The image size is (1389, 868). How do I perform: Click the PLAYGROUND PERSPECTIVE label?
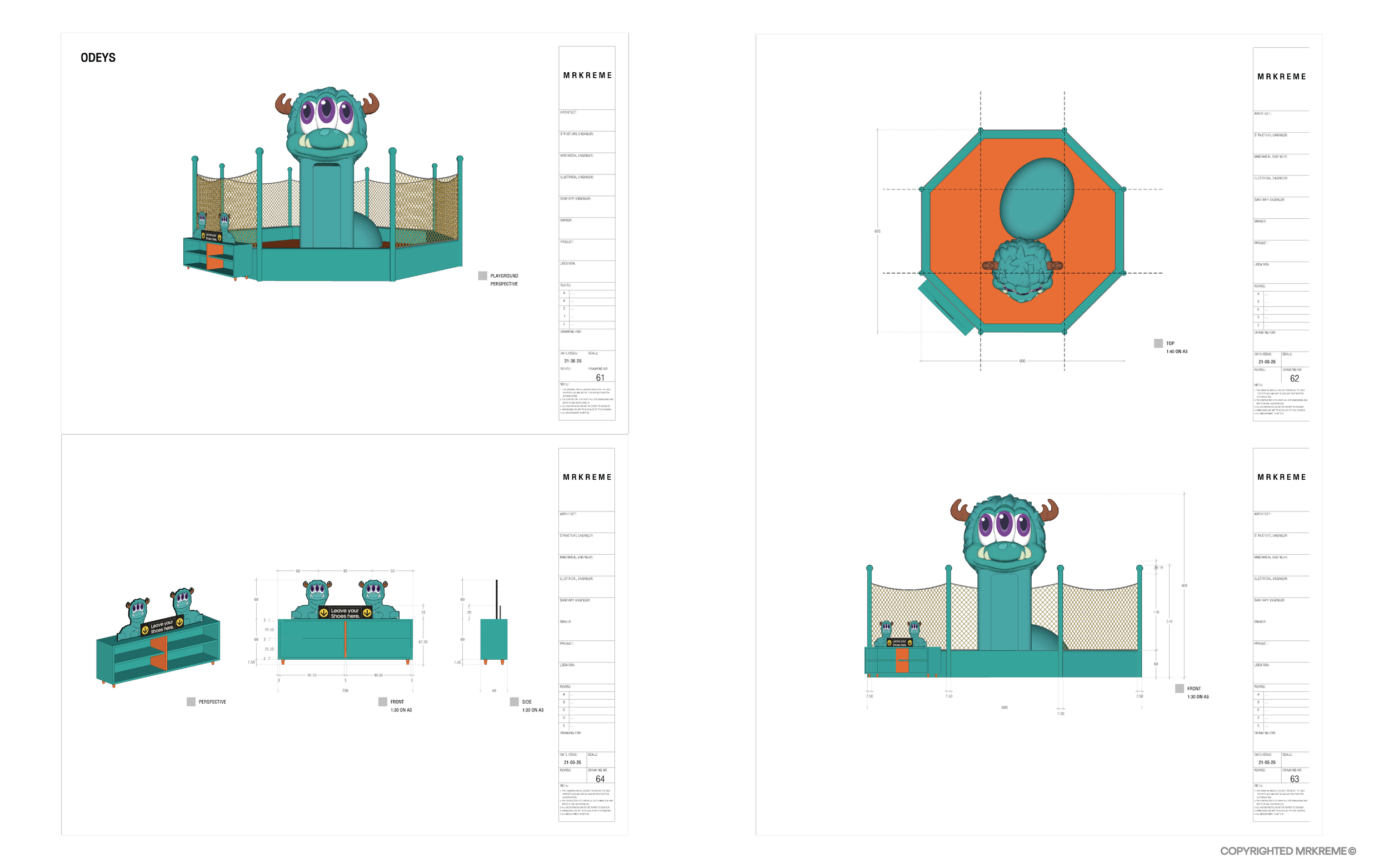pos(503,279)
